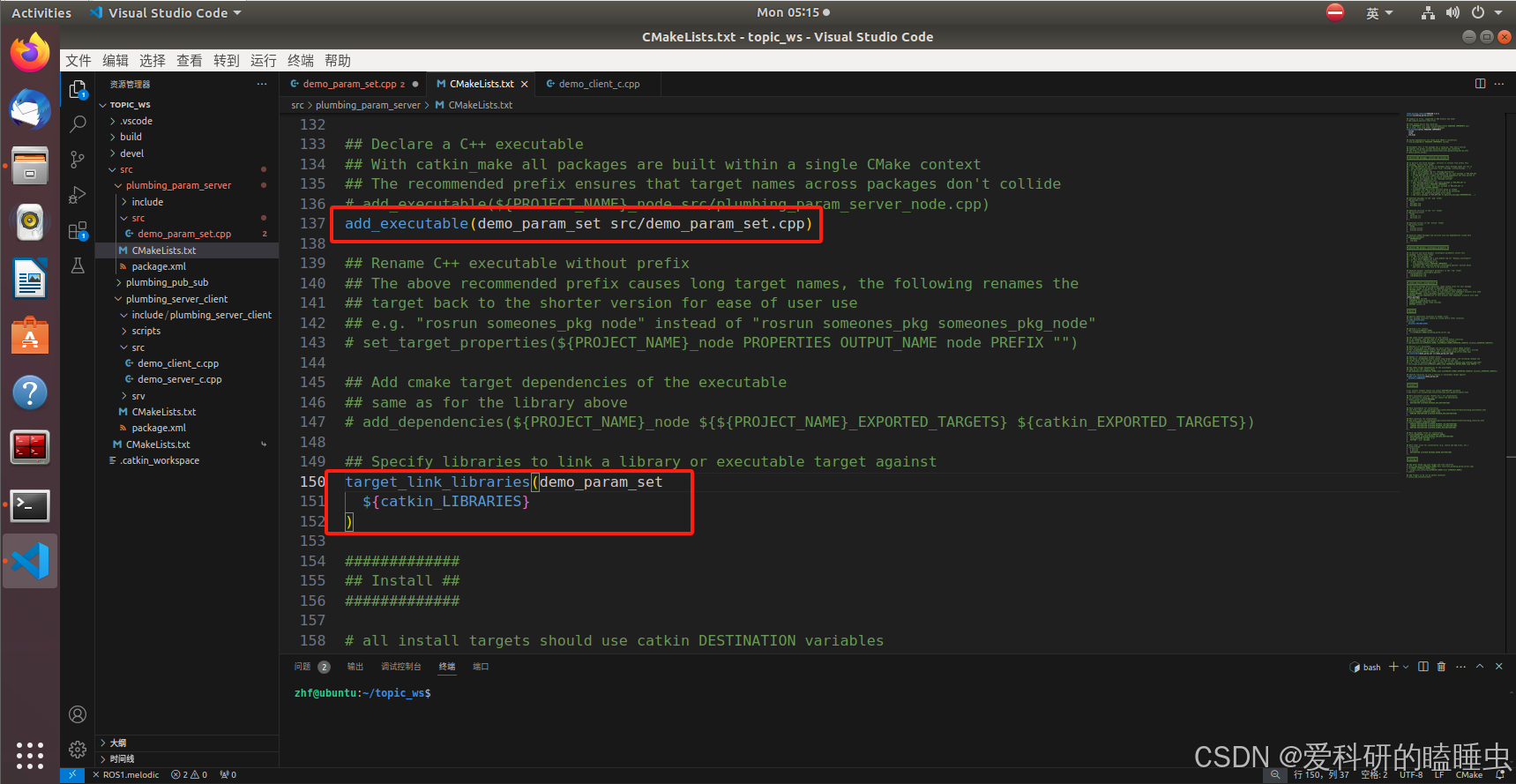Open editor more actions ellipsis
This screenshot has width=1516, height=784.
click(x=1499, y=84)
